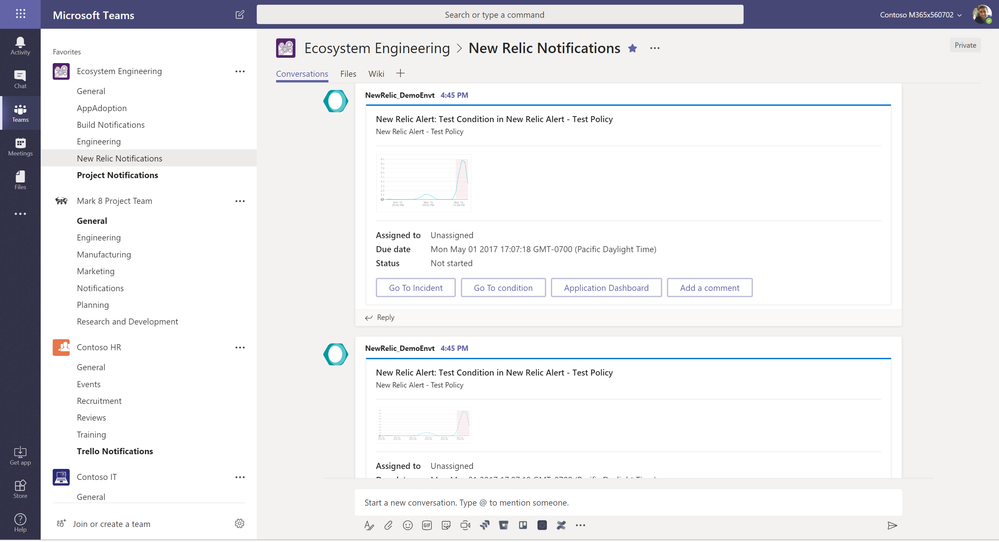Send the message with arrow icon
The height and width of the screenshot is (542, 999).
(x=892, y=525)
